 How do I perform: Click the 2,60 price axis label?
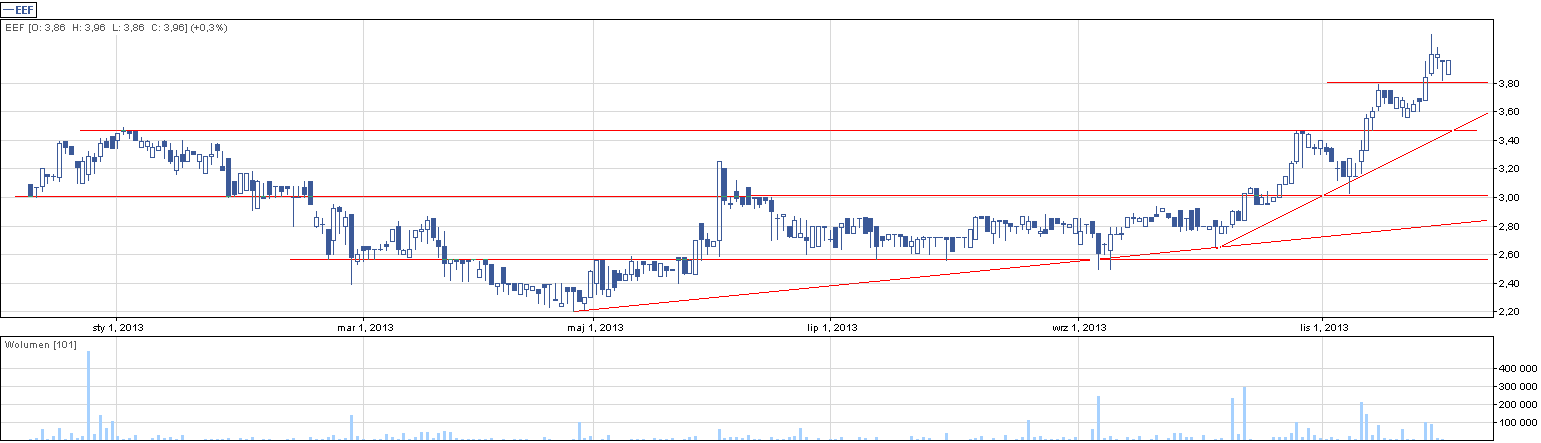click(1507, 255)
